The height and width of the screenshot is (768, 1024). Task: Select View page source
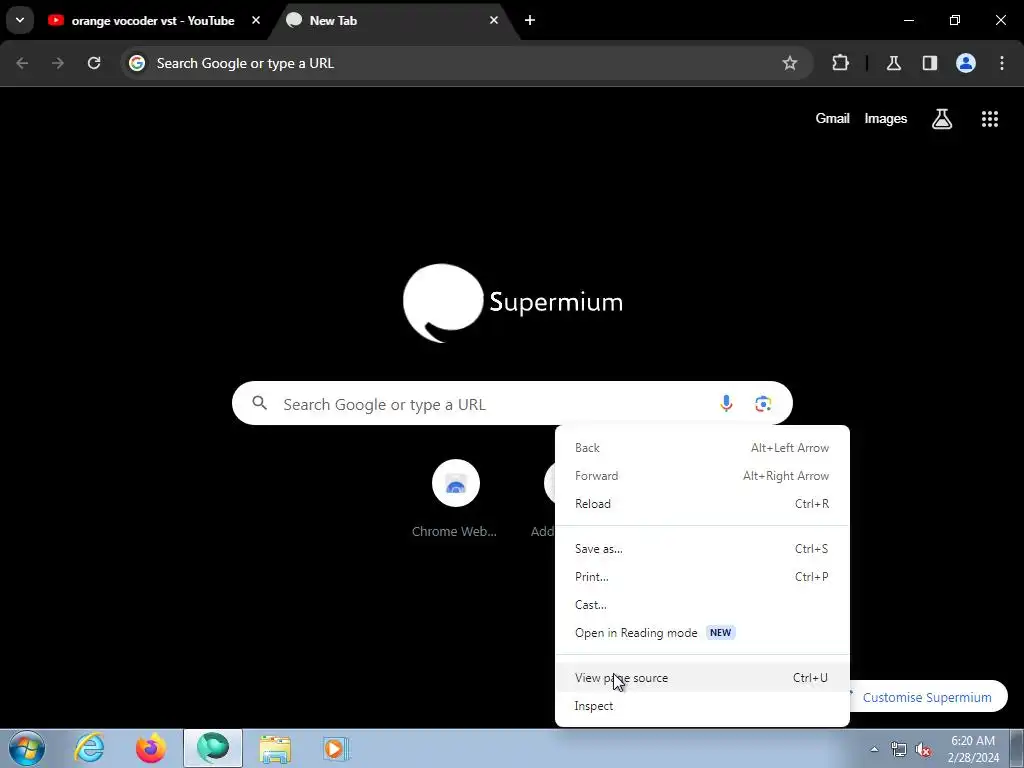[702, 679]
